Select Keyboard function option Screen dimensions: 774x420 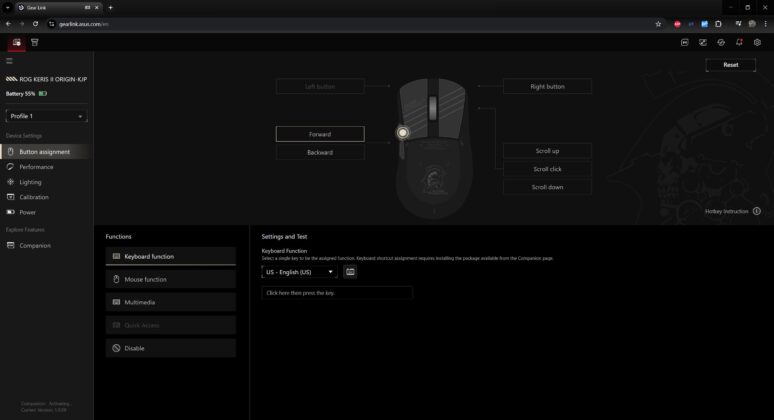click(170, 256)
